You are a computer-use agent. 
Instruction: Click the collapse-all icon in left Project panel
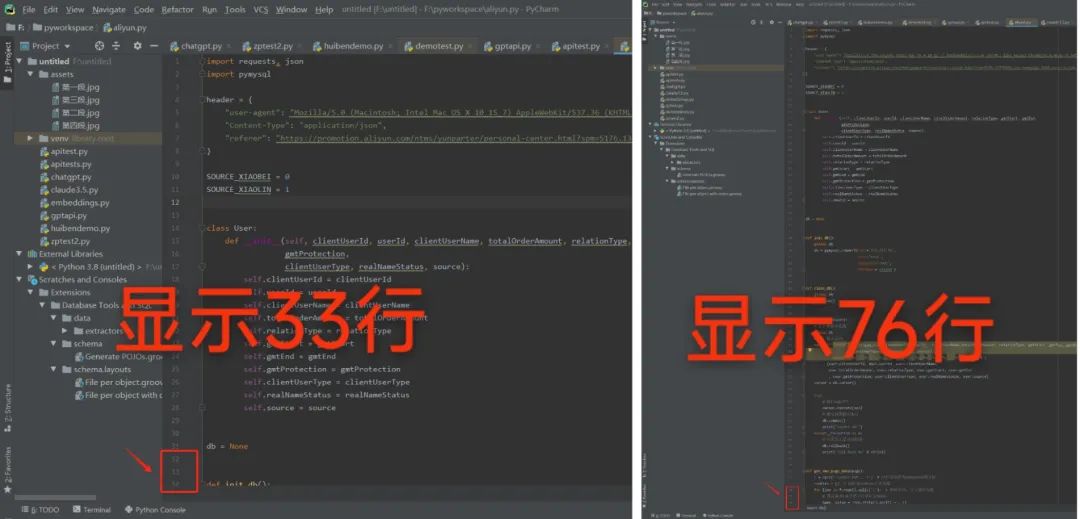[x=116, y=46]
